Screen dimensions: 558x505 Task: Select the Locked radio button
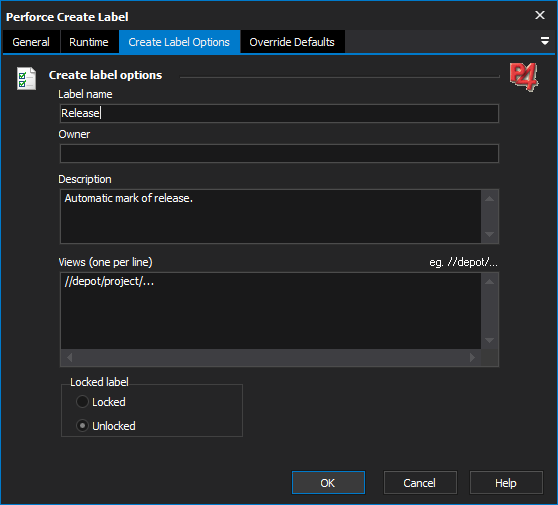tap(82, 402)
